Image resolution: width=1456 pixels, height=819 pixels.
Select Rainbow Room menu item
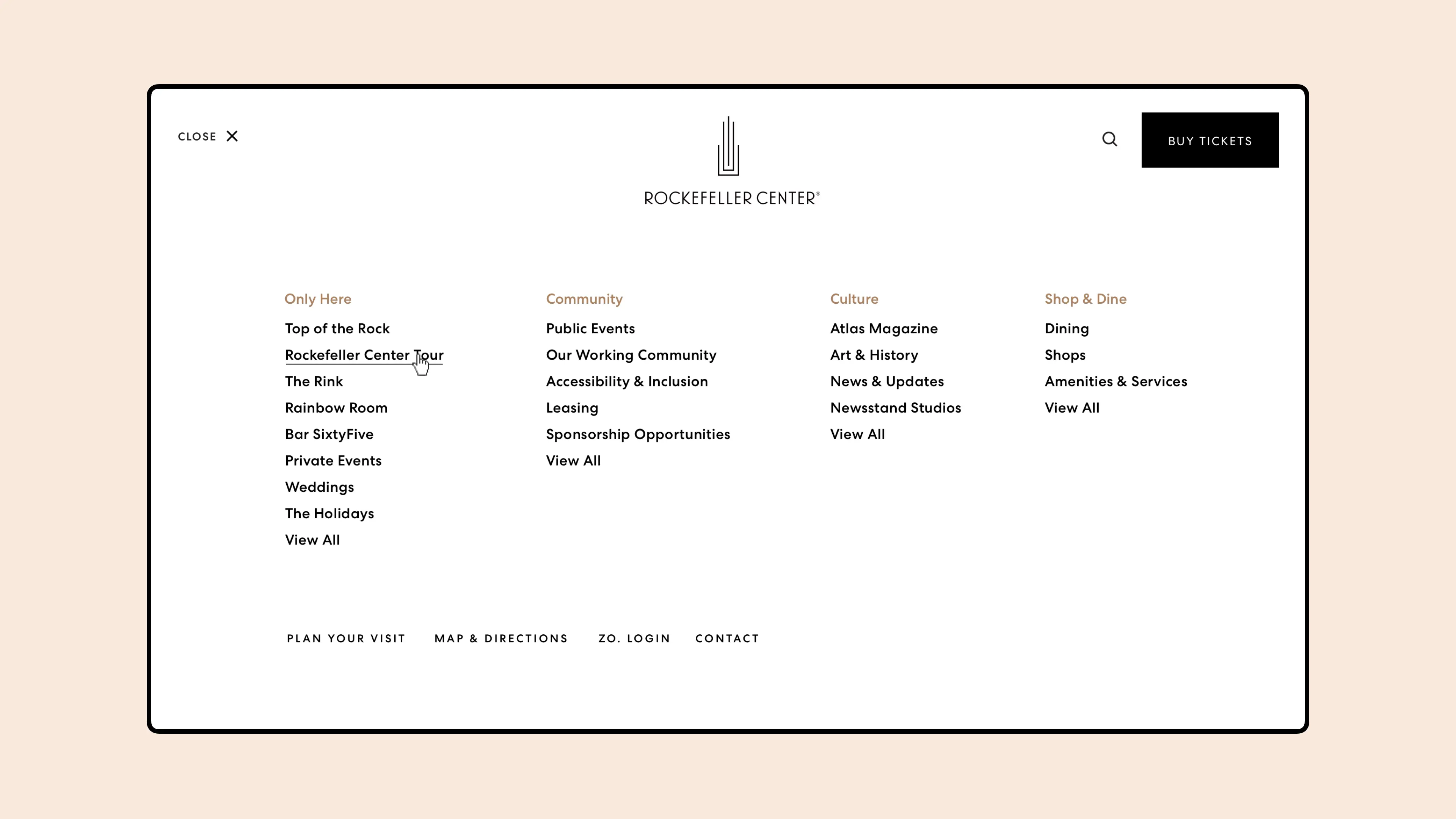click(336, 408)
